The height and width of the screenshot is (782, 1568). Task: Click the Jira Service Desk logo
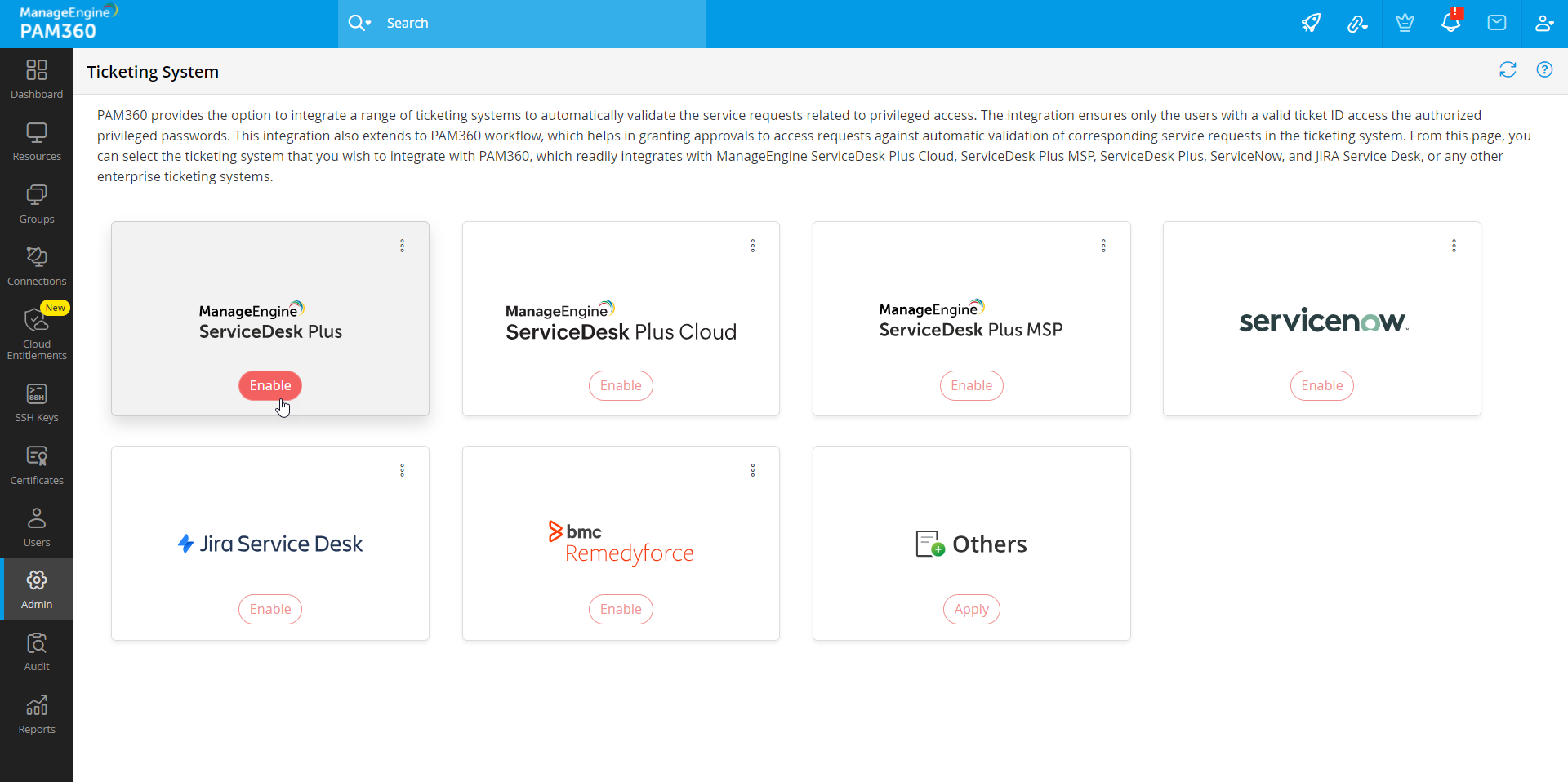coord(270,544)
